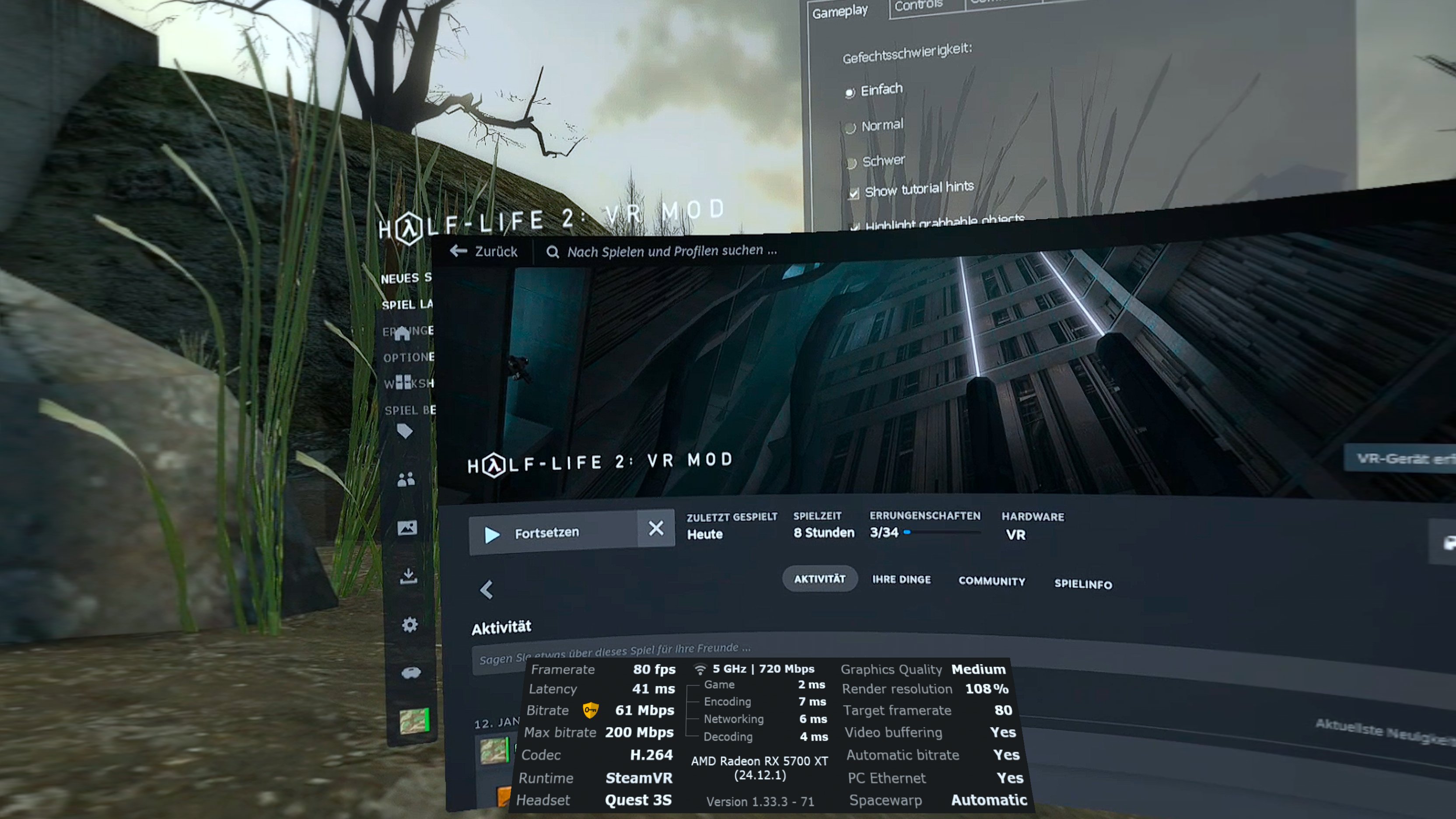Screen dimensions: 1456x819
Task: Close the running game with X
Action: [656, 528]
